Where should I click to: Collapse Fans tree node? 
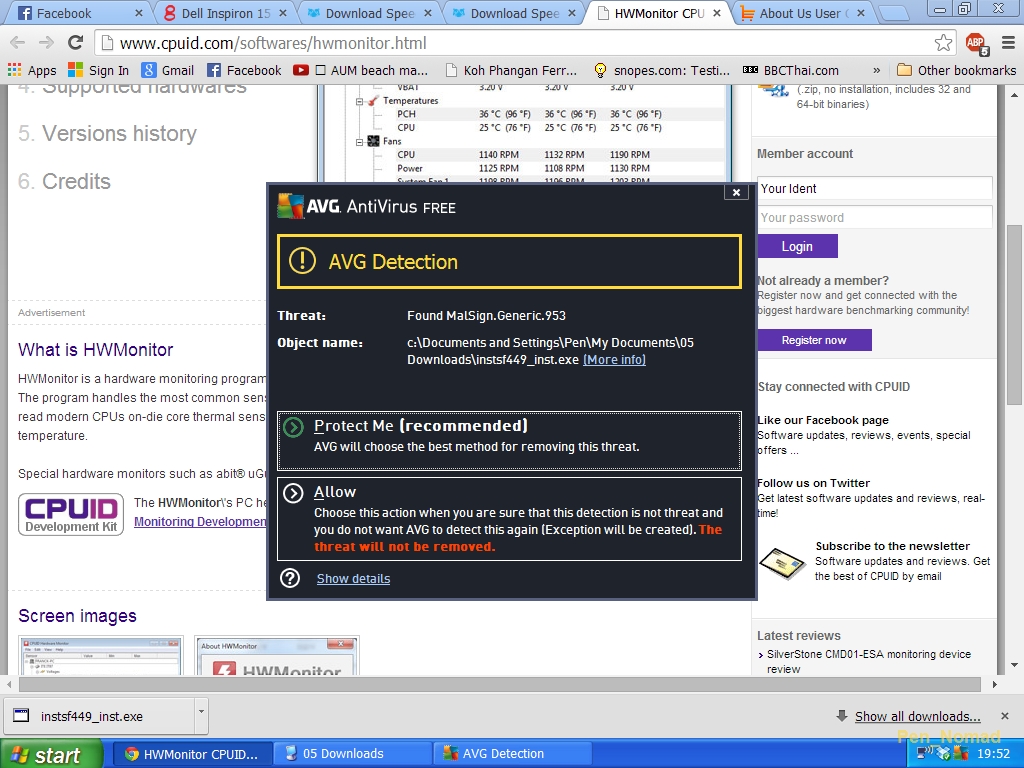tap(359, 142)
